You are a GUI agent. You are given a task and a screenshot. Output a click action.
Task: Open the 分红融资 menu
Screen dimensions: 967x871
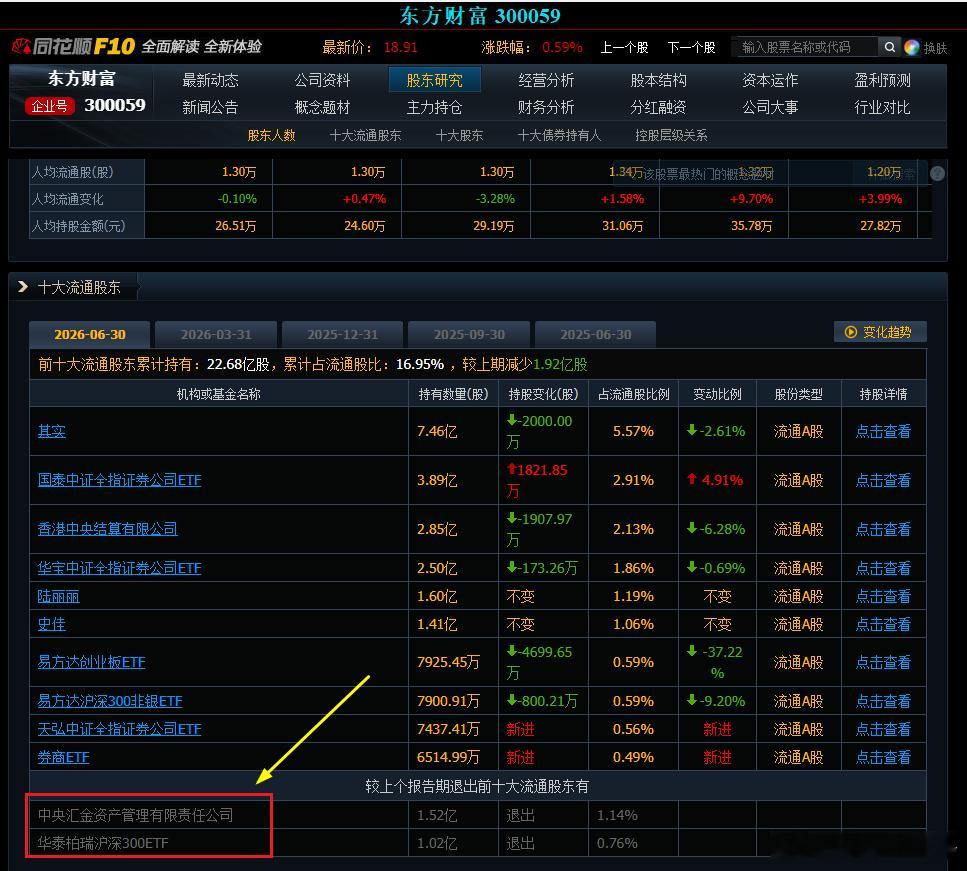click(658, 107)
